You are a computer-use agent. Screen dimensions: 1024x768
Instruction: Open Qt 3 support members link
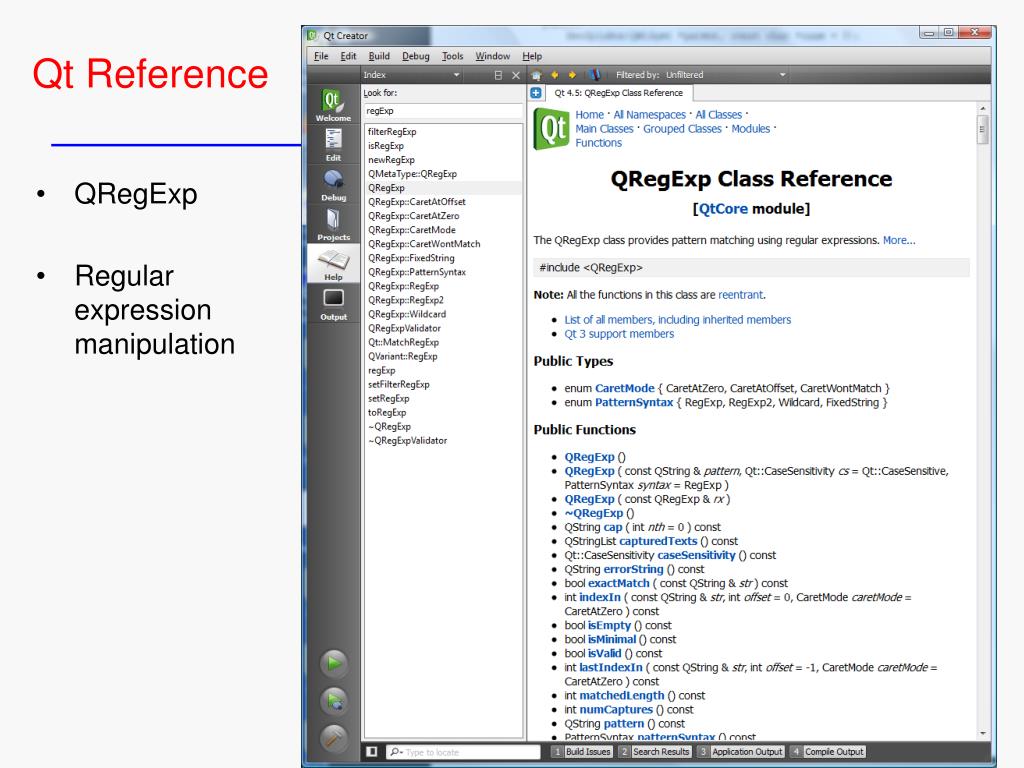coord(618,334)
